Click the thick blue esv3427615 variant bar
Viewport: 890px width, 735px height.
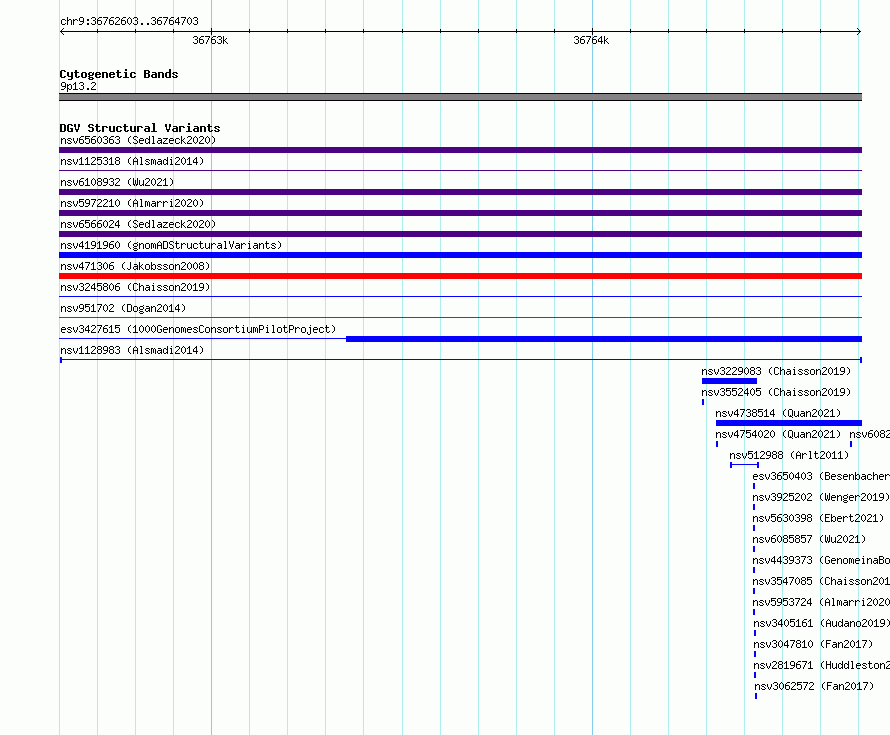(604, 339)
